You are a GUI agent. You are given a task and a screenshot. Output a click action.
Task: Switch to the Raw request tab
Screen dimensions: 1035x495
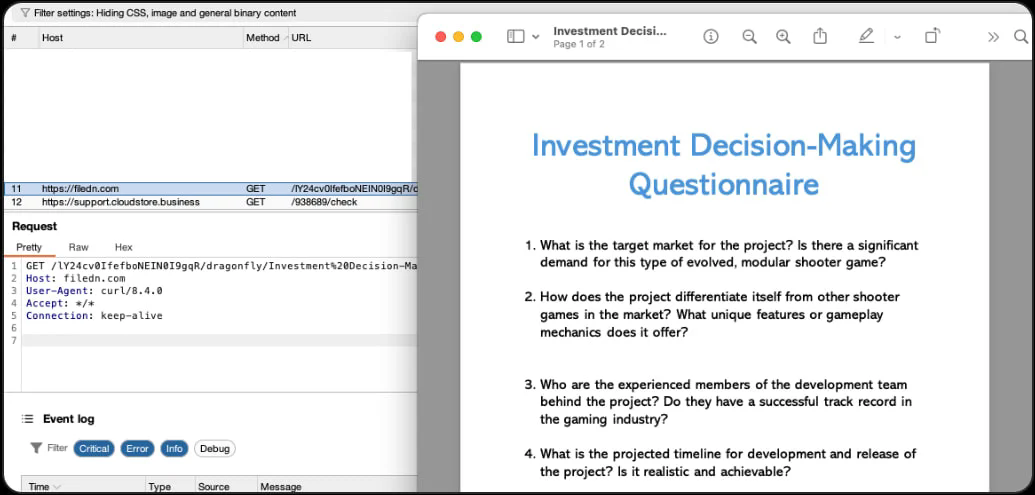(x=78, y=247)
